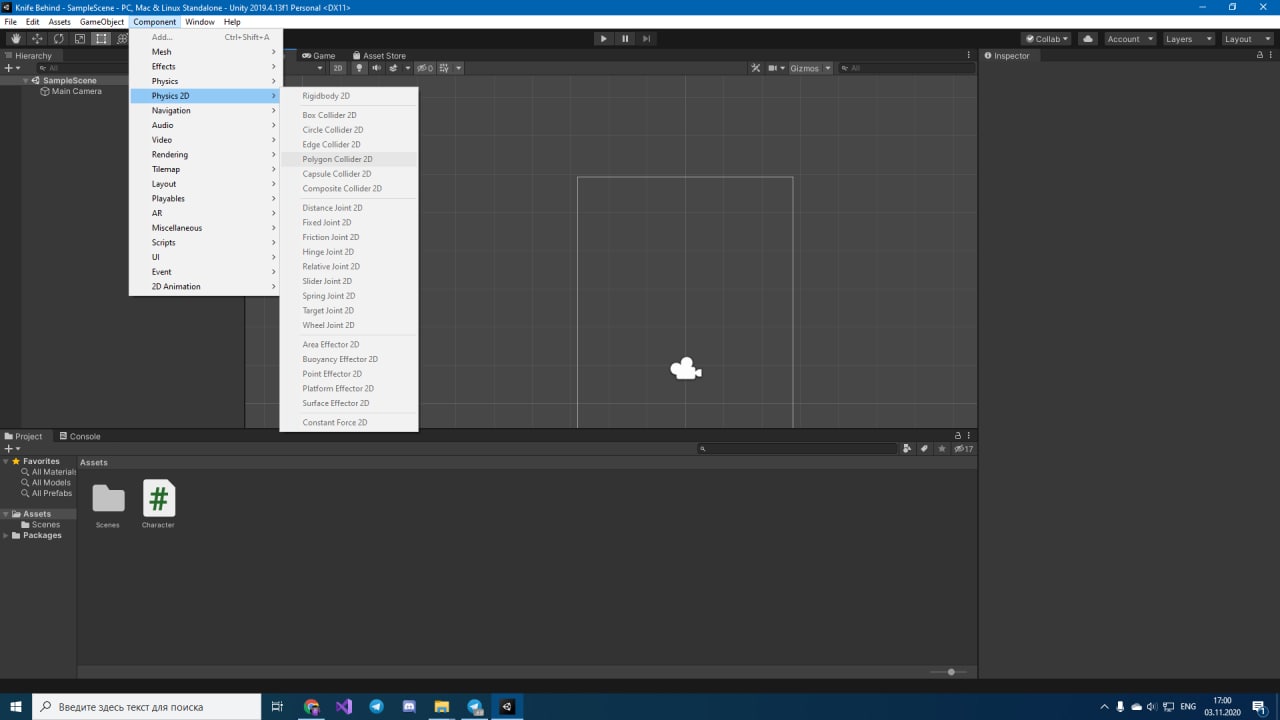Toggle hidden objects visibility in Scene
Image resolution: width=1280 pixels, height=720 pixels.
425,68
